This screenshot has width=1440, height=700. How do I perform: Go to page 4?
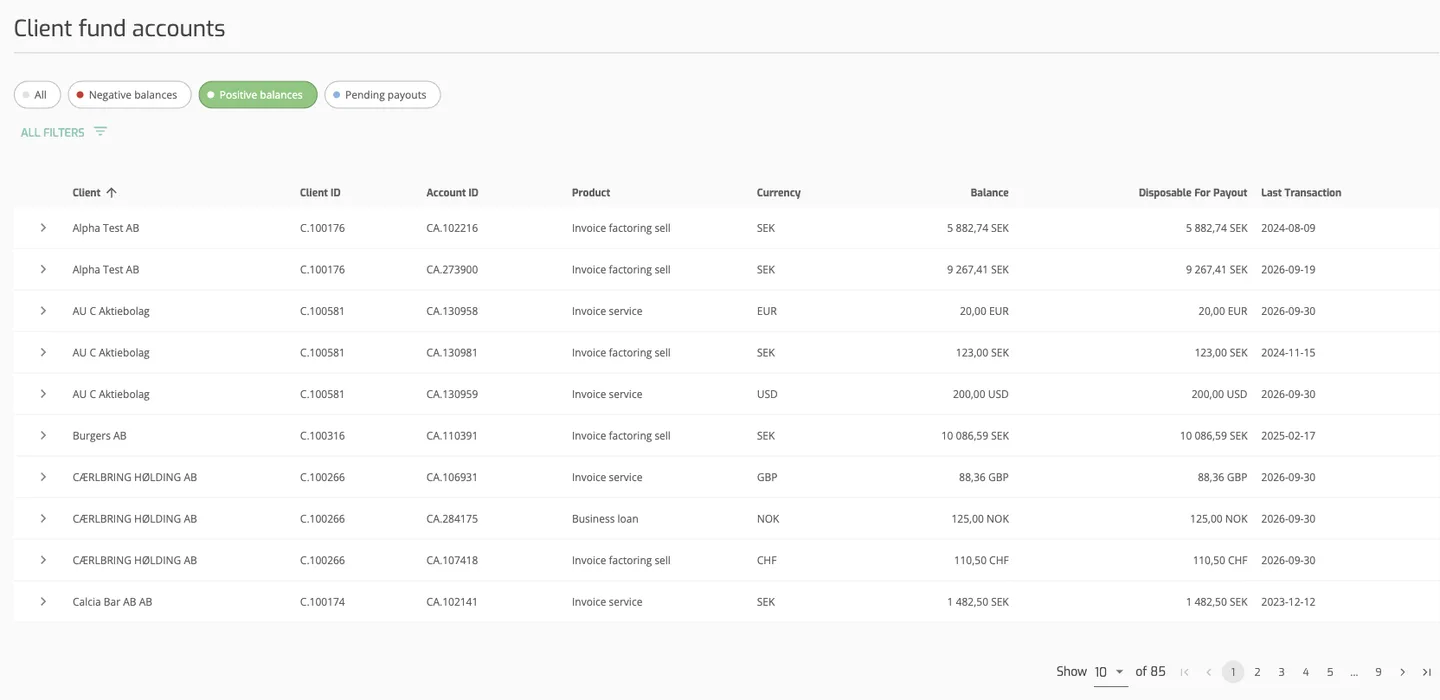(x=1306, y=672)
